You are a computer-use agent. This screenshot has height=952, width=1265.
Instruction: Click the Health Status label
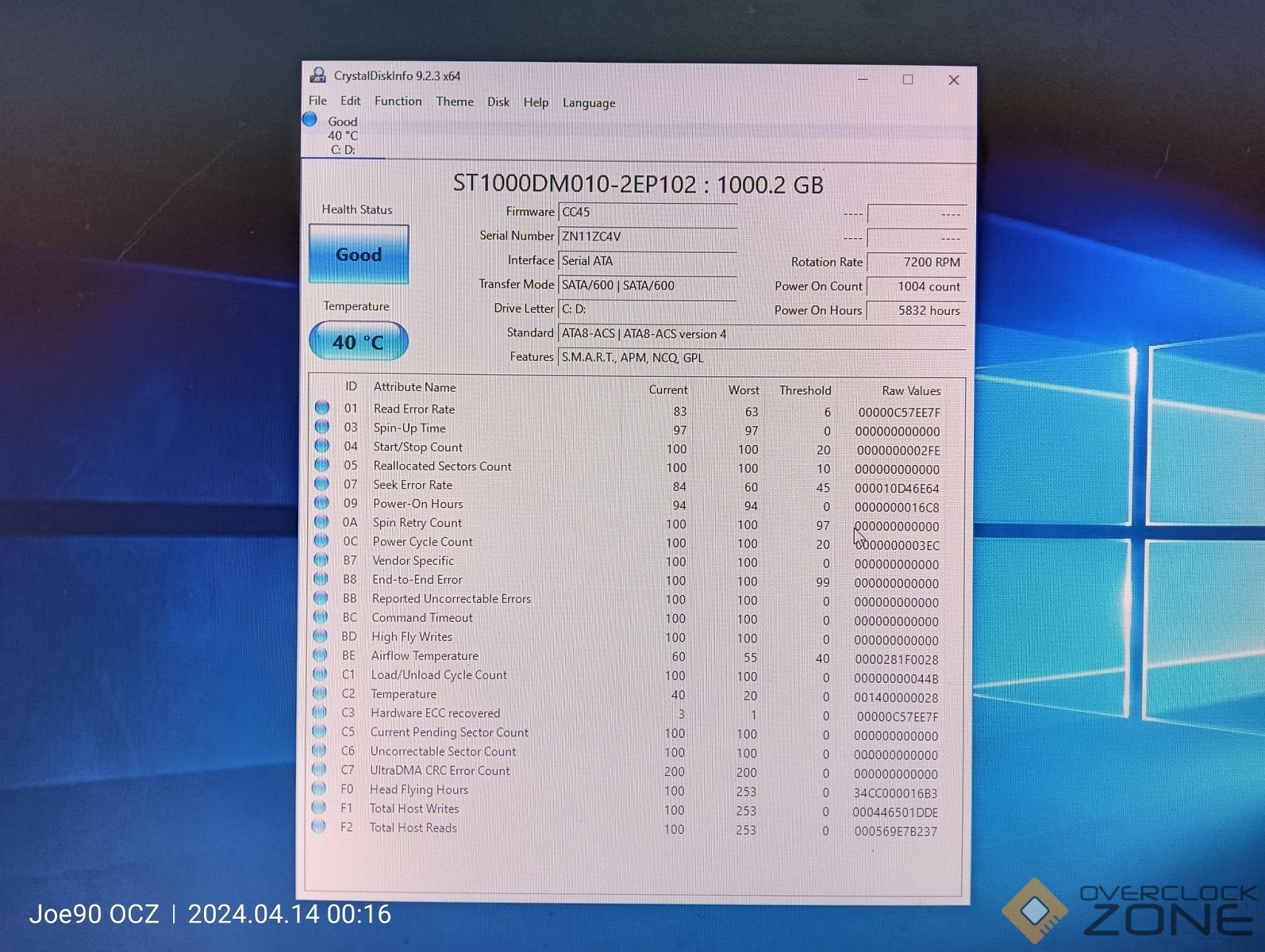tap(357, 209)
